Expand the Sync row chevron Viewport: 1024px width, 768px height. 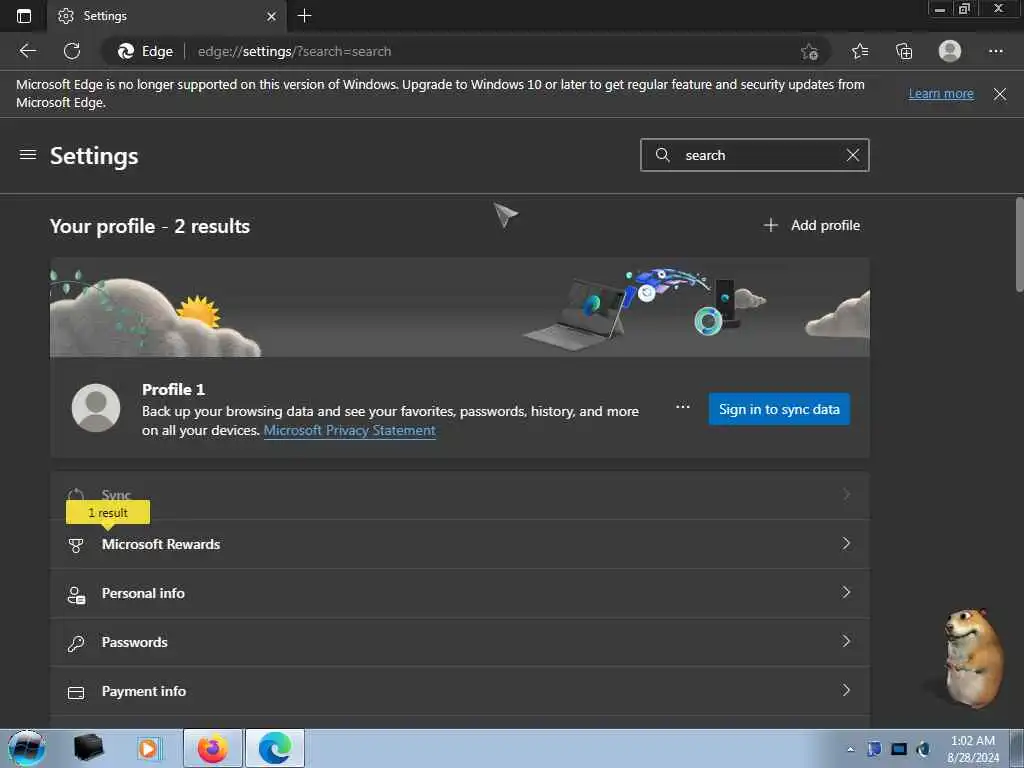846,494
